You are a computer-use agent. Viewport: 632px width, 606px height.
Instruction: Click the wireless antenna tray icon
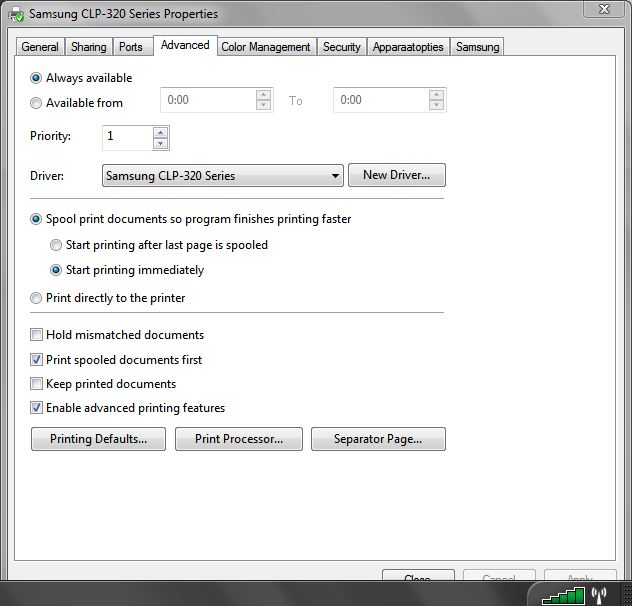[599, 595]
